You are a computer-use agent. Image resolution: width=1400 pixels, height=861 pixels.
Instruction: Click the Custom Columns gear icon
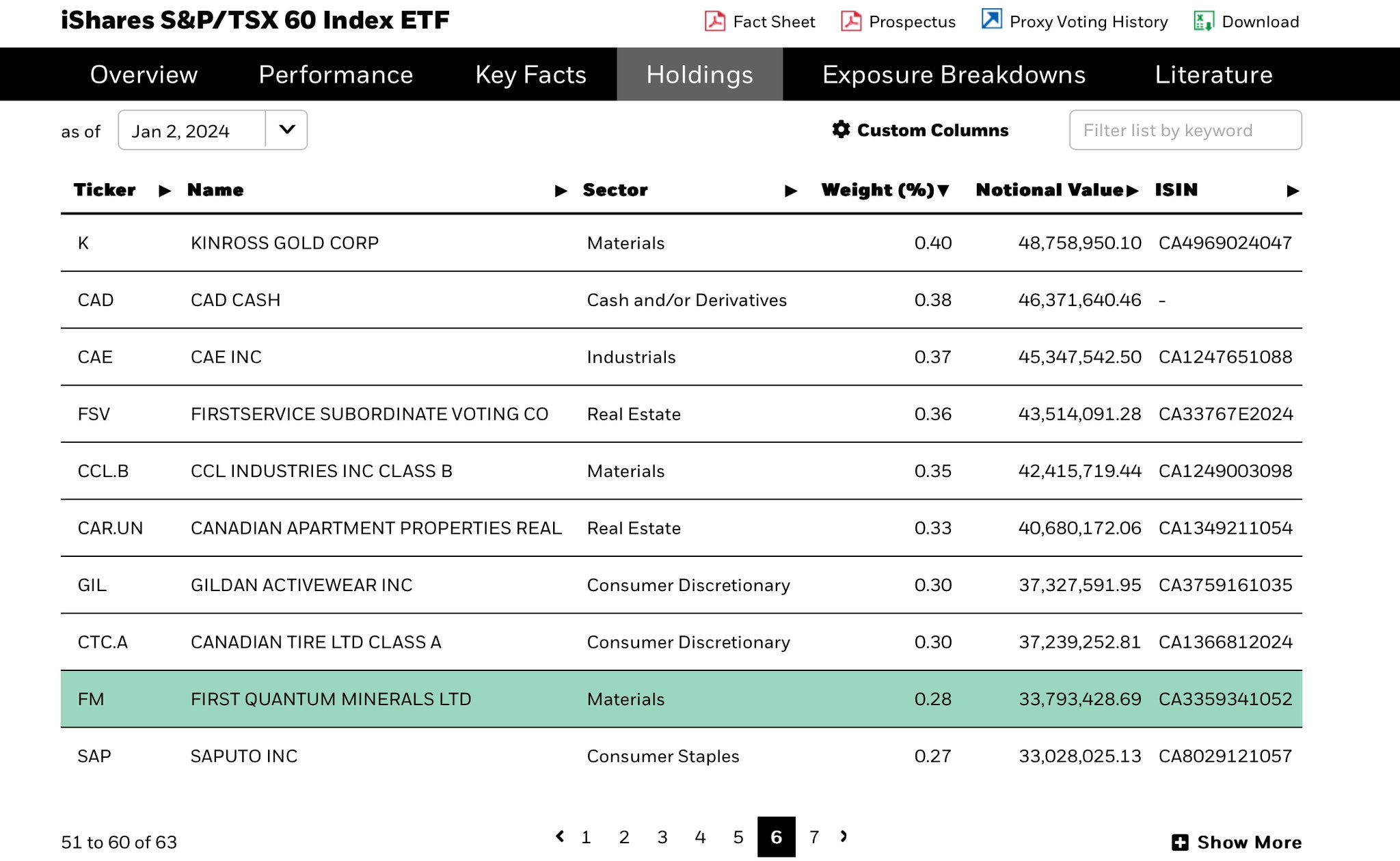[x=841, y=129]
